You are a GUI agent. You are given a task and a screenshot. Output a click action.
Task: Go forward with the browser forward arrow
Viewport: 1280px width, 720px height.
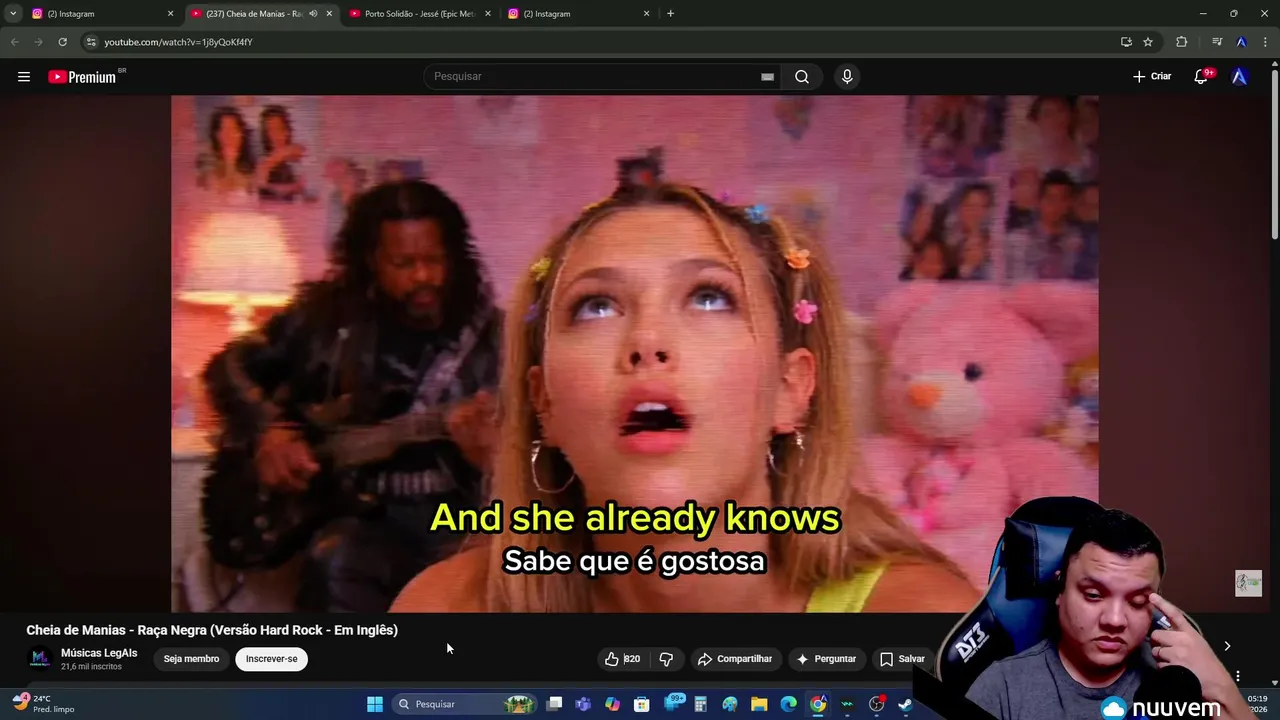click(38, 42)
